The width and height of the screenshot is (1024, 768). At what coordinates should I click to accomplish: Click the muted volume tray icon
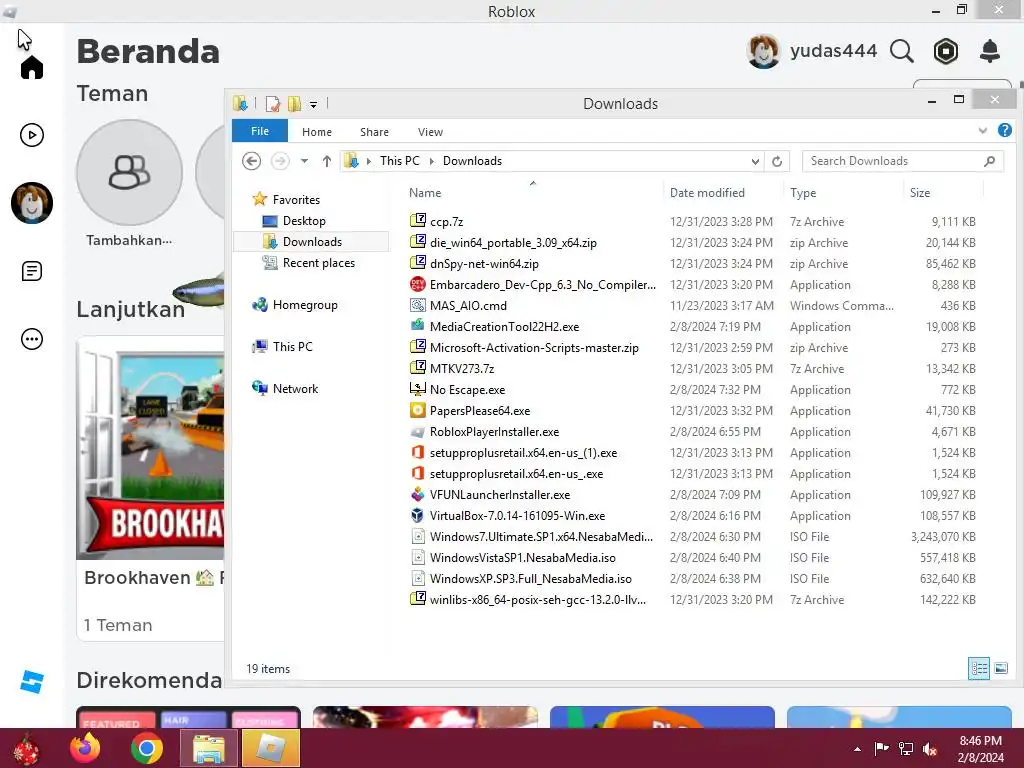[x=929, y=749]
